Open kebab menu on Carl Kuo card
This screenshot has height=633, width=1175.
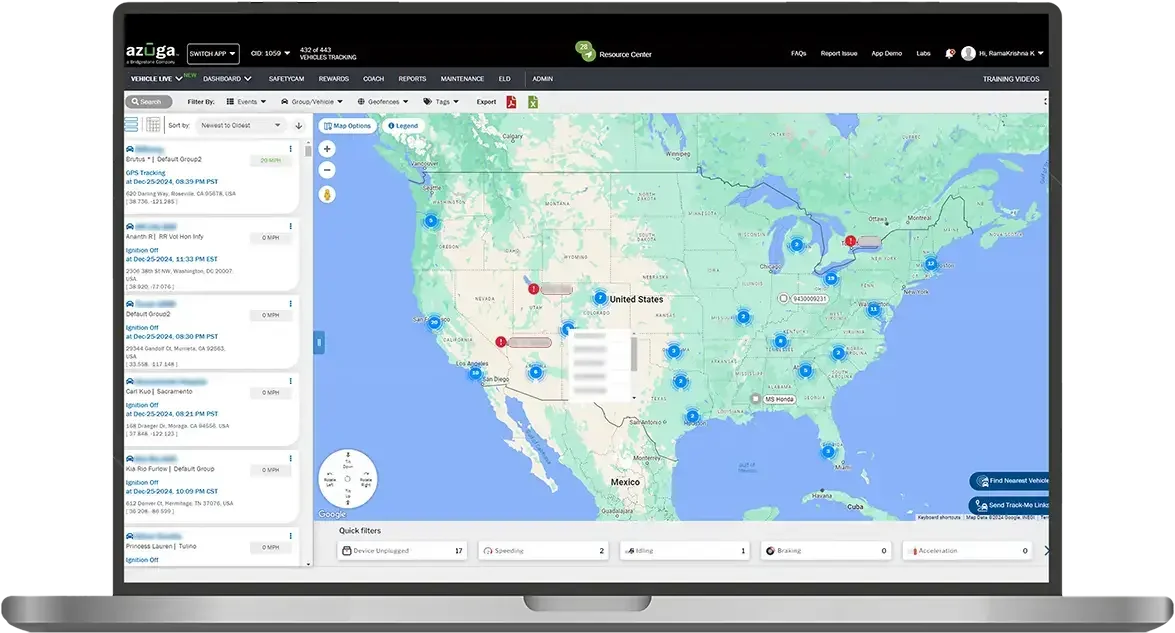pyautogui.click(x=291, y=381)
